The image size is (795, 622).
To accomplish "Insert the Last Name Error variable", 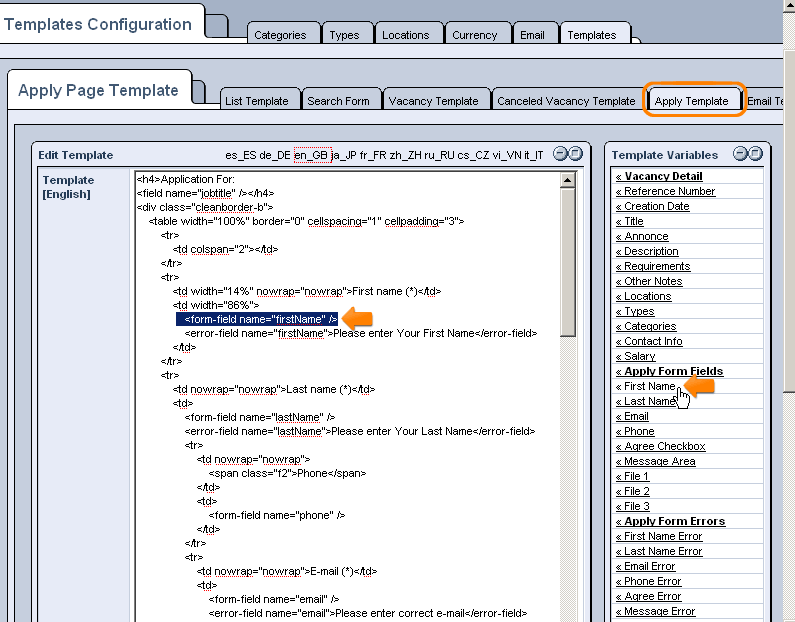I will (x=659, y=552).
